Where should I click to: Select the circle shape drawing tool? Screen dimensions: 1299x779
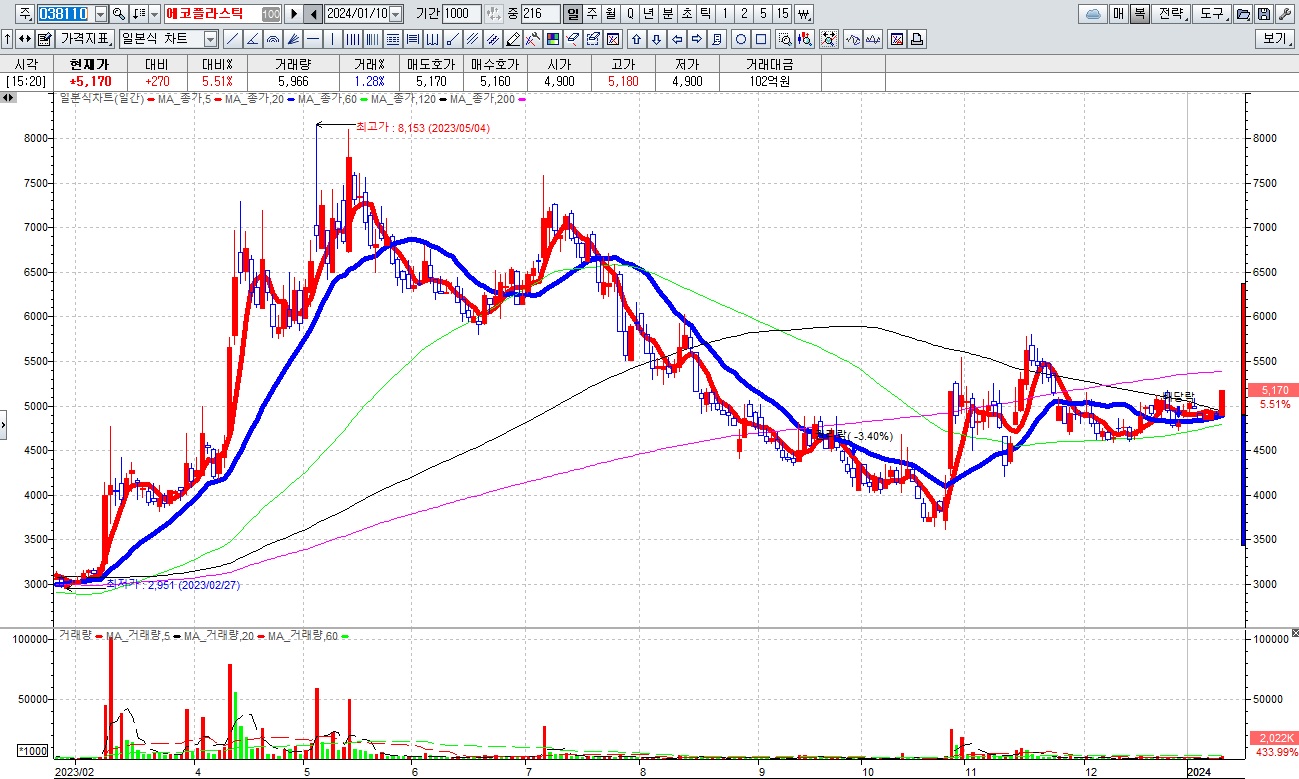[741, 39]
